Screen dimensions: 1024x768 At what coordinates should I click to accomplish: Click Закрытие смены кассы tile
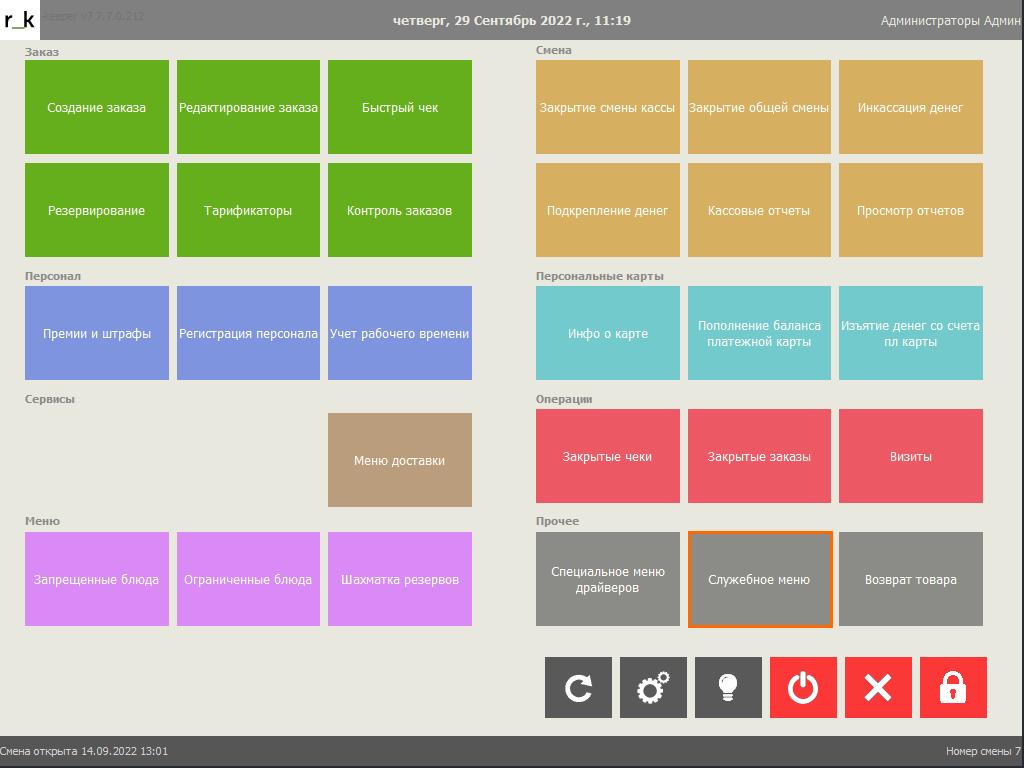[607, 107]
